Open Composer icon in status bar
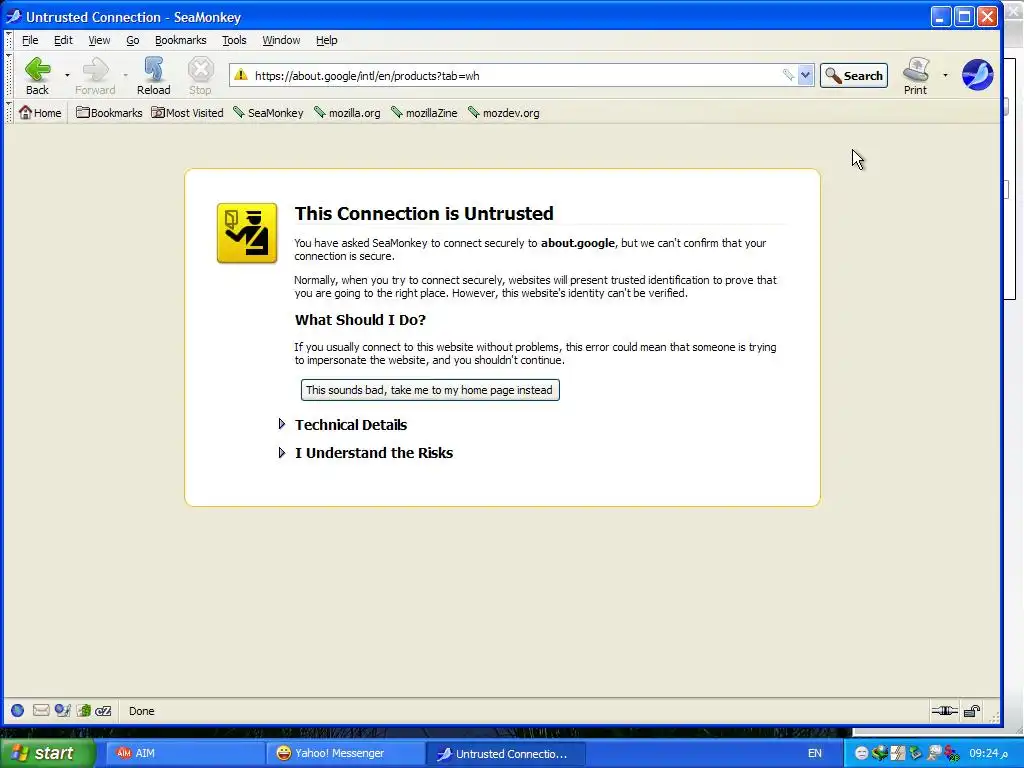The image size is (1024, 768). [x=63, y=711]
